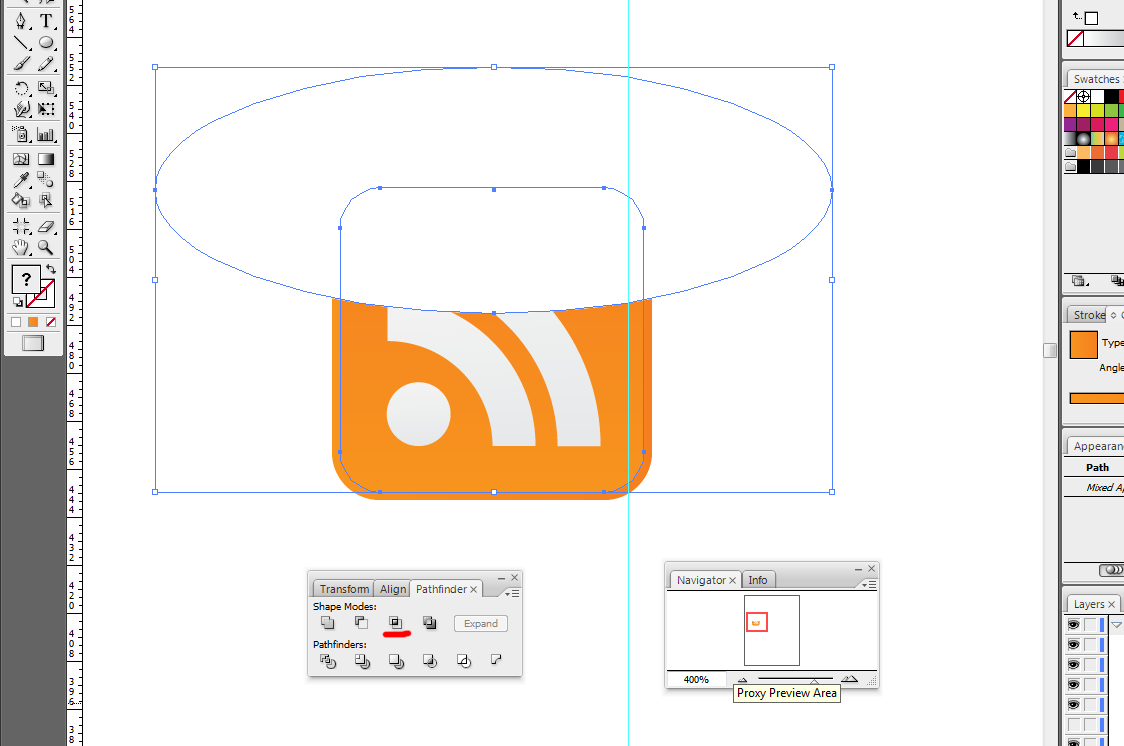The image size is (1124, 746).
Task: Select the Paintbrush tool
Action: (x=21, y=64)
